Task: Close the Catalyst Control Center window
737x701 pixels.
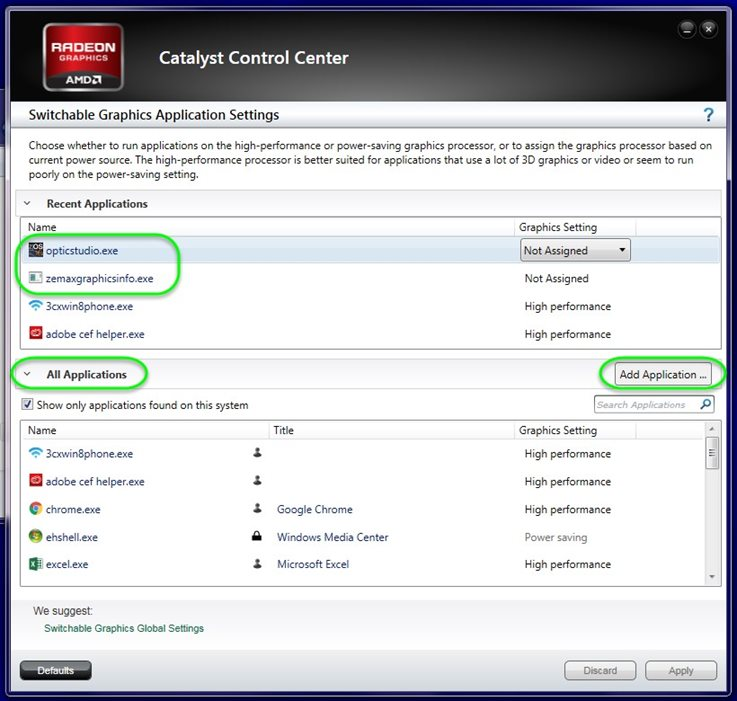Action: 708,30
